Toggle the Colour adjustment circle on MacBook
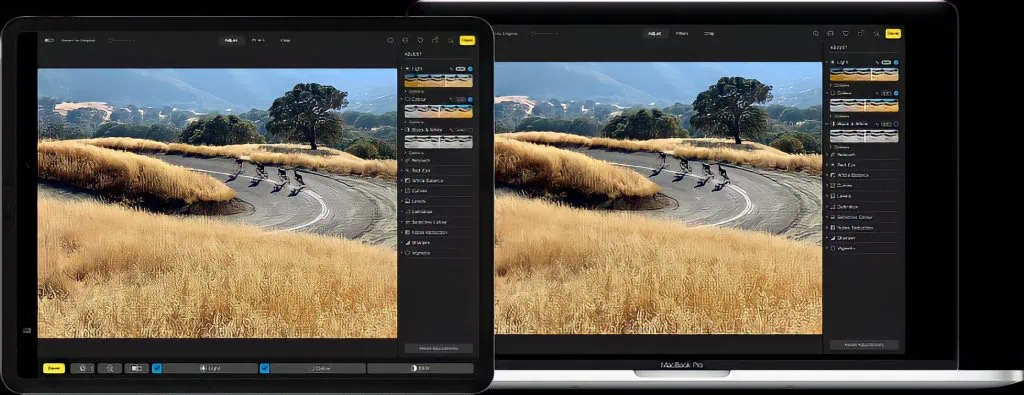Image resolution: width=1024 pixels, height=395 pixels. point(896,93)
